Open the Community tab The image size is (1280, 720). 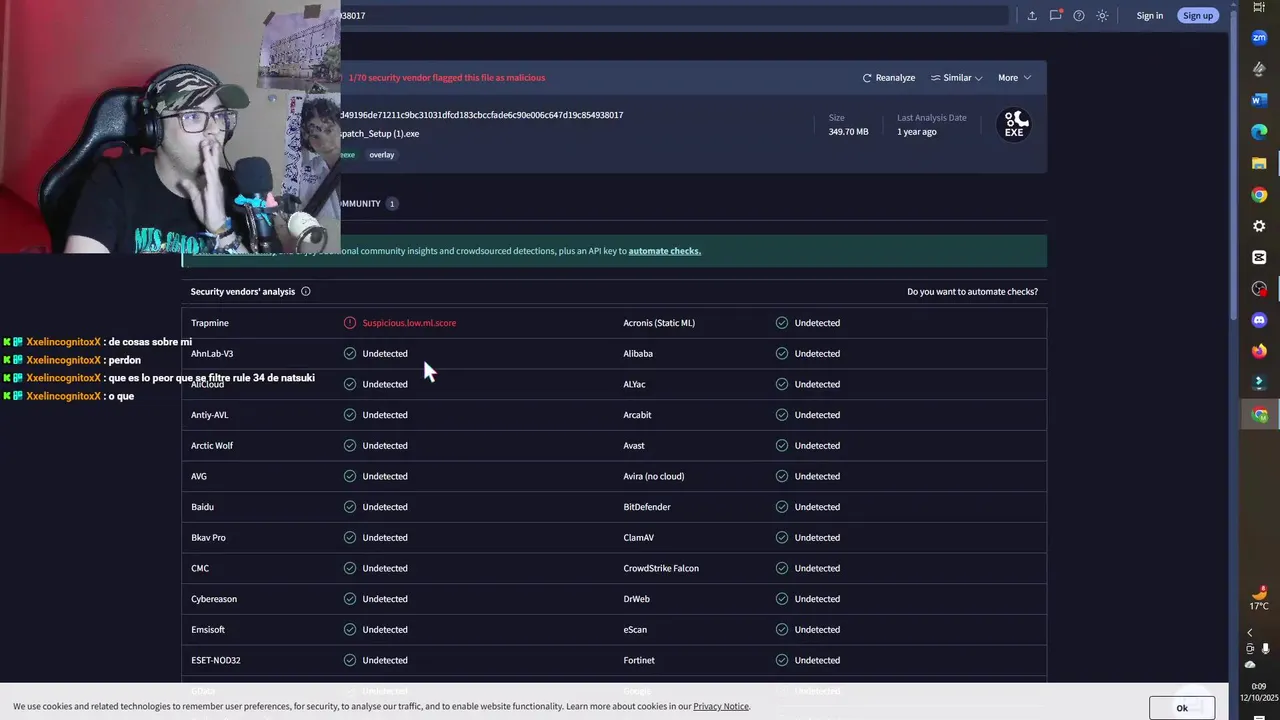click(x=367, y=204)
